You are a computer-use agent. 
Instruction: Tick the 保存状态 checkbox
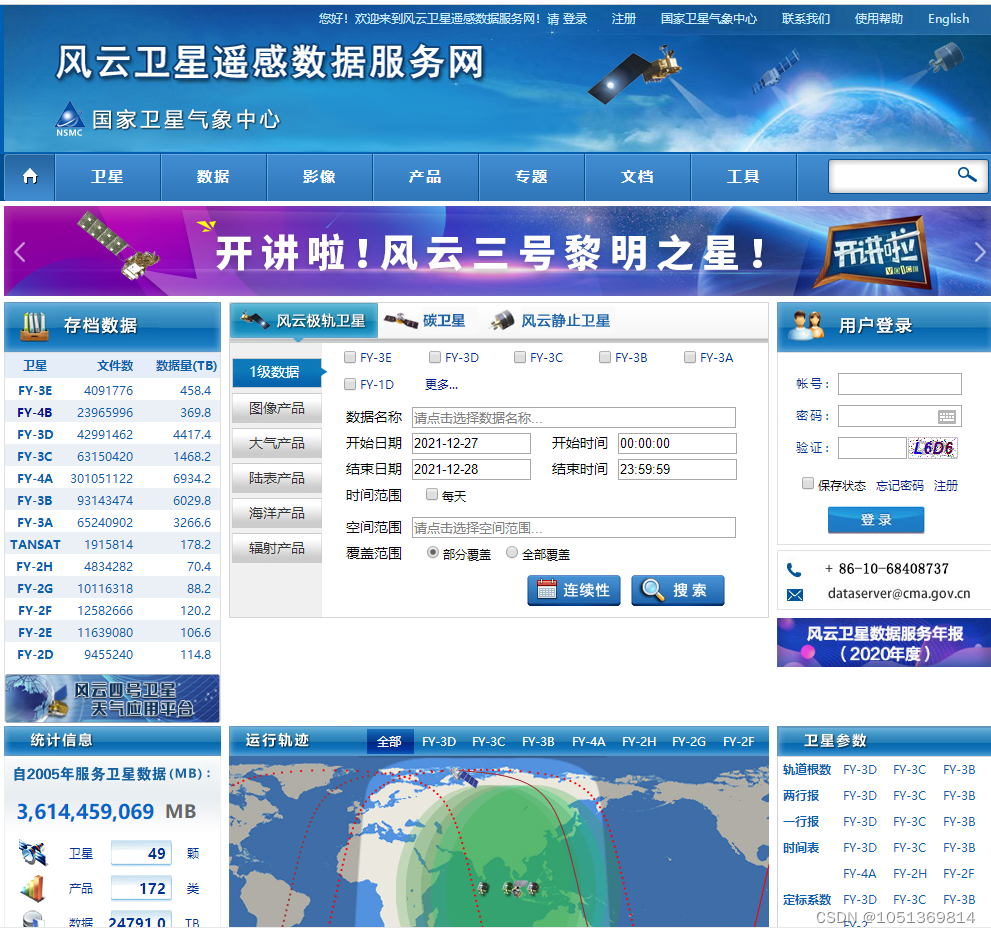point(808,484)
